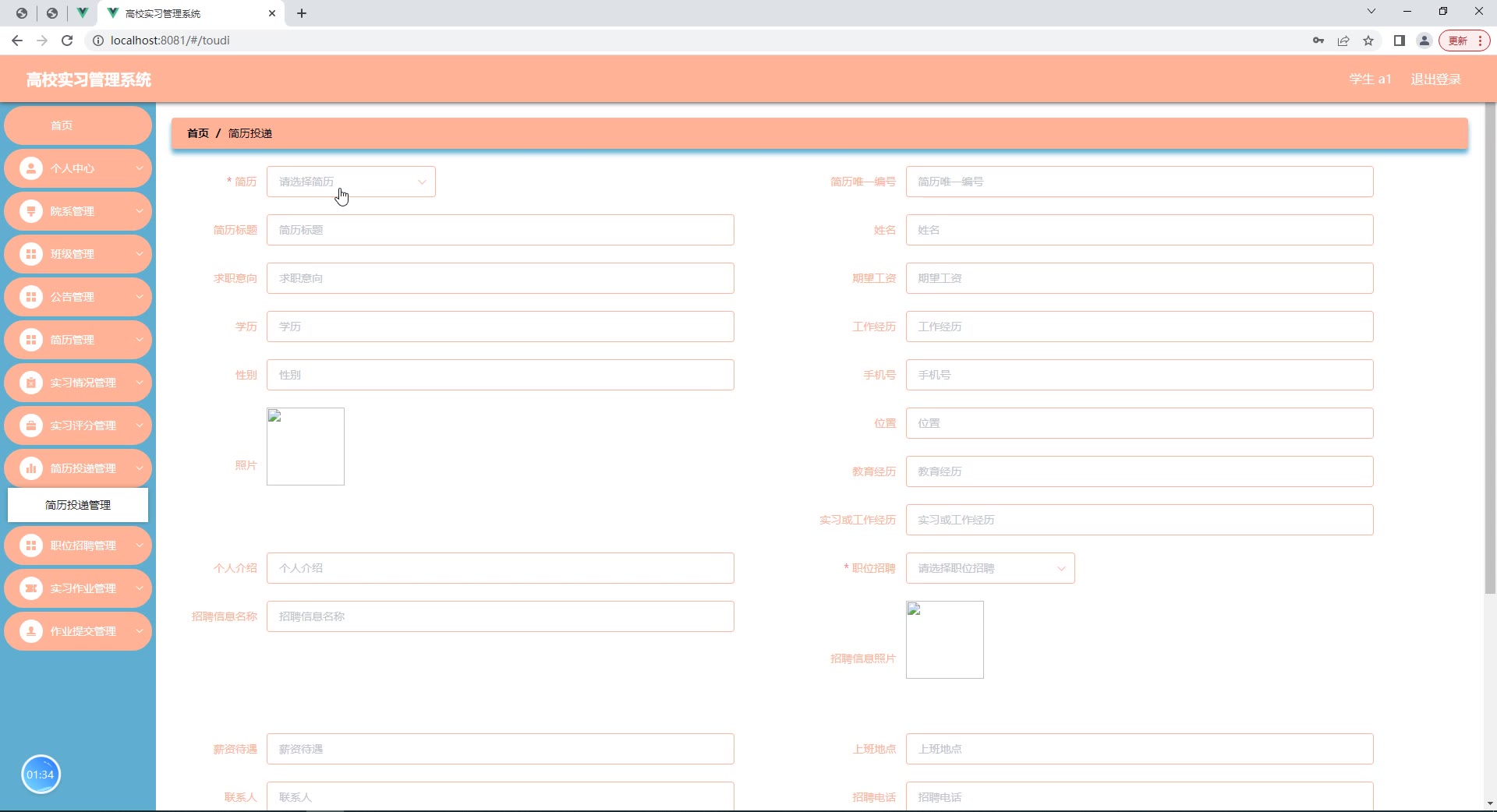The height and width of the screenshot is (812, 1497).
Task: Reload the page with refresh icon
Action: pyautogui.click(x=67, y=41)
